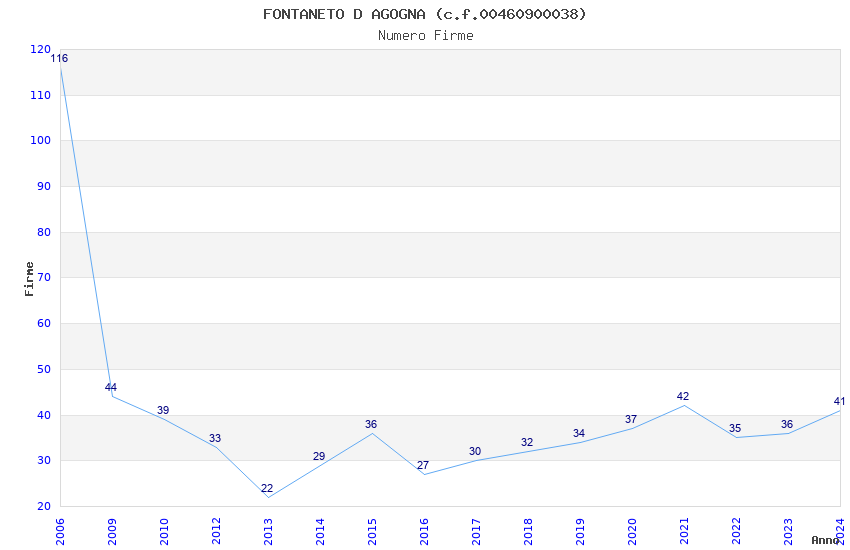Click x-axis year 2009
Image resolution: width=850 pixels, height=550 pixels.
[x=112, y=531]
